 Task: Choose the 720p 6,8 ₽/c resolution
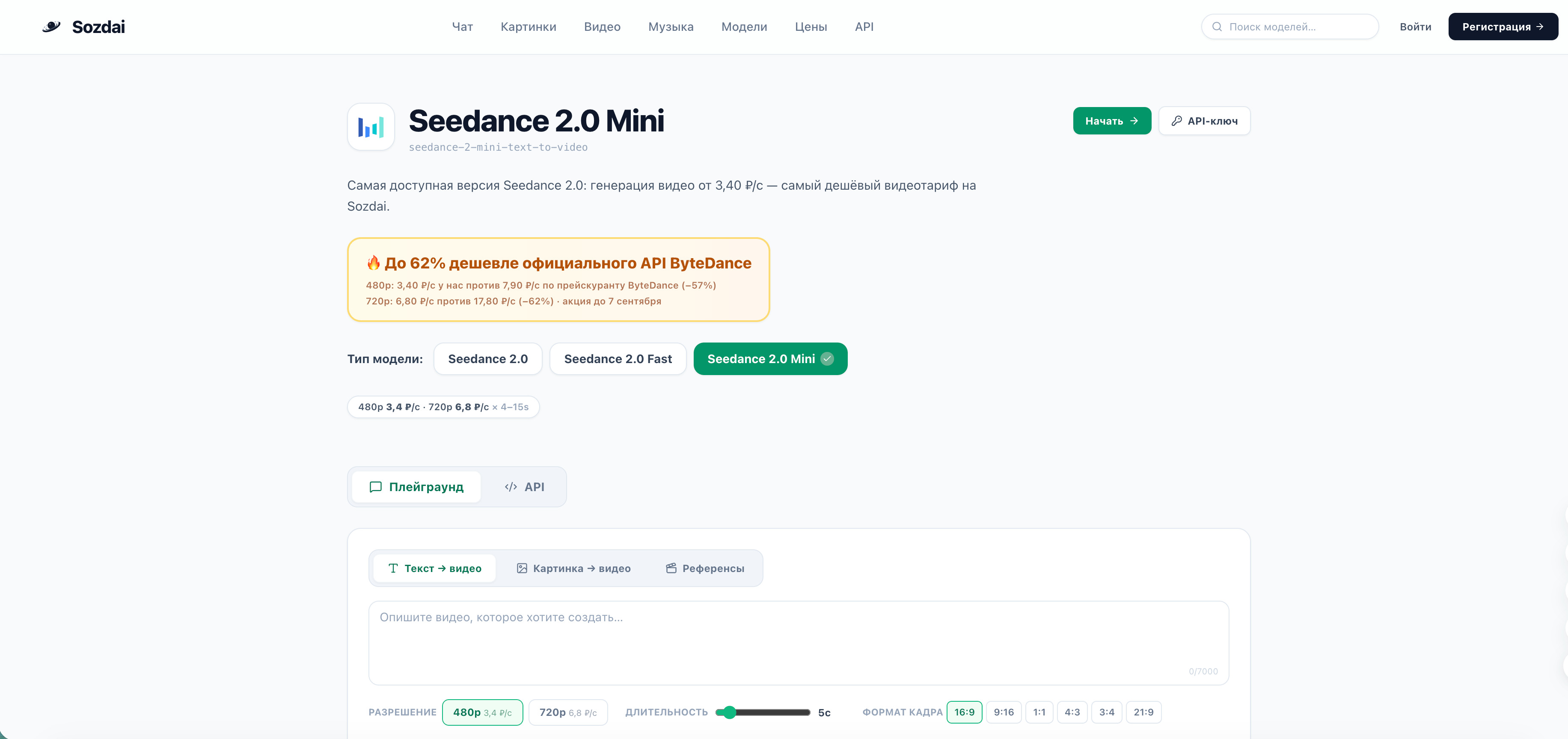[x=568, y=712]
